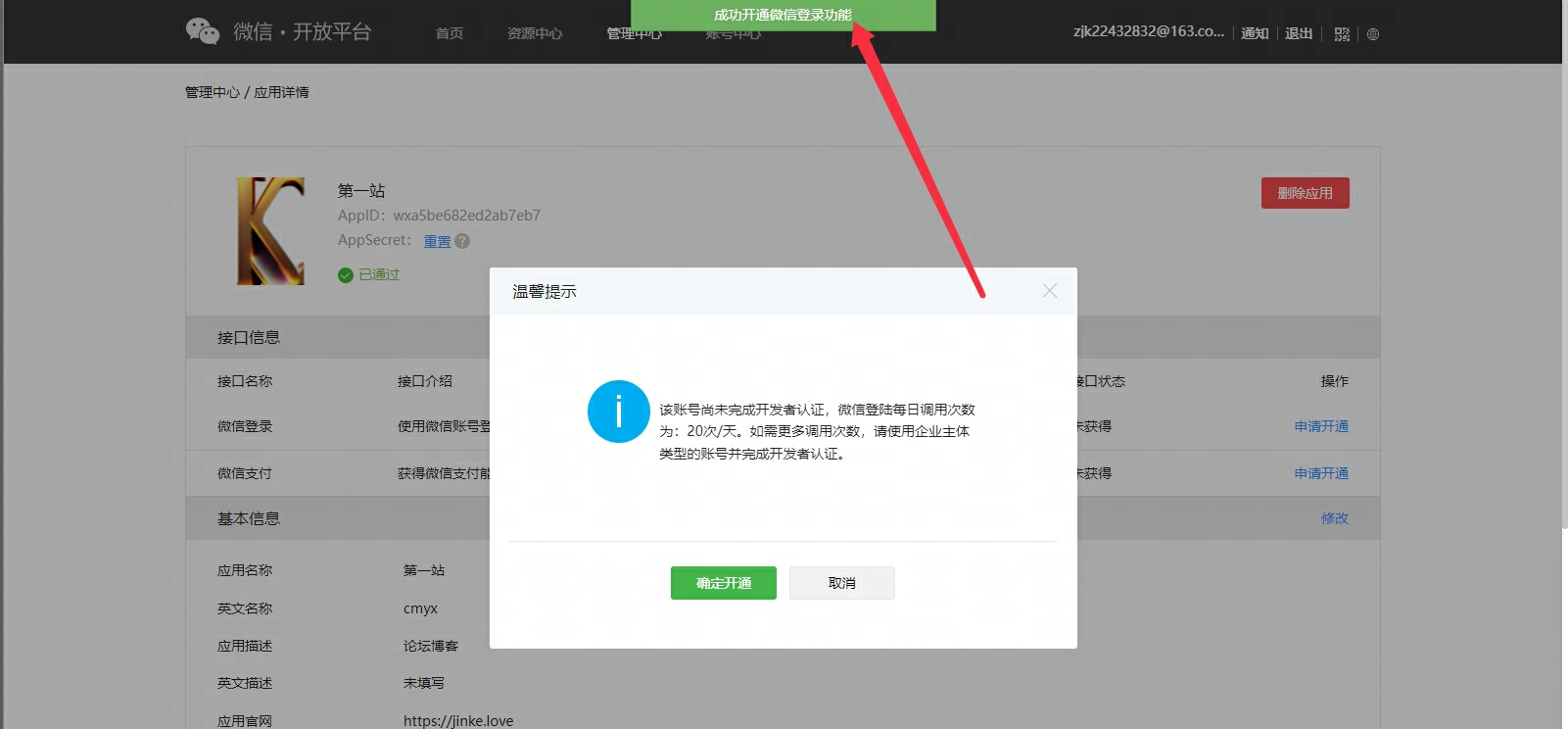Click 申请开通 in the 微信支付 row
Screen dimensions: 1568x729
pos(1321,473)
